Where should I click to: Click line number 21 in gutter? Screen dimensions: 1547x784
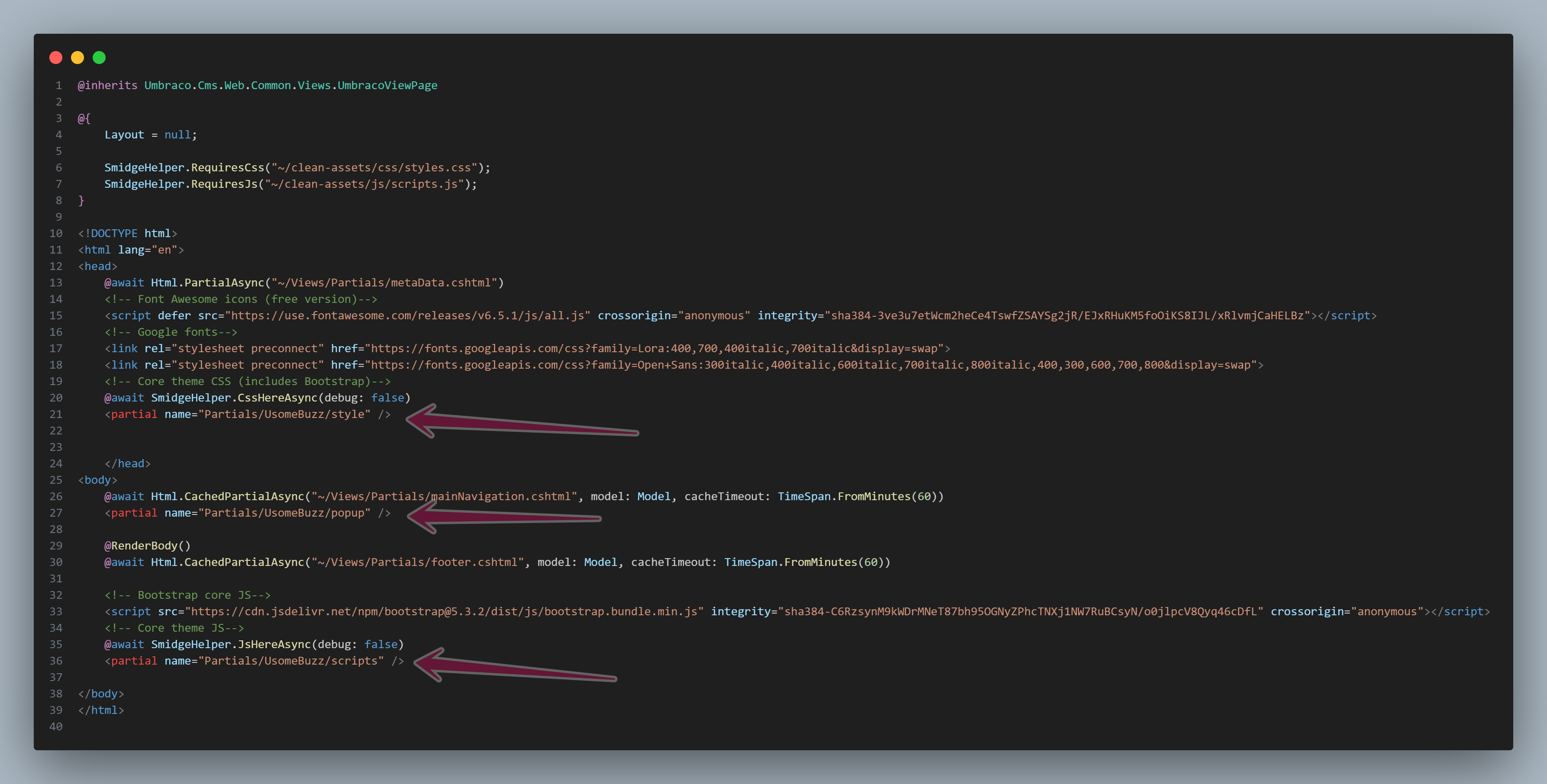click(x=56, y=414)
